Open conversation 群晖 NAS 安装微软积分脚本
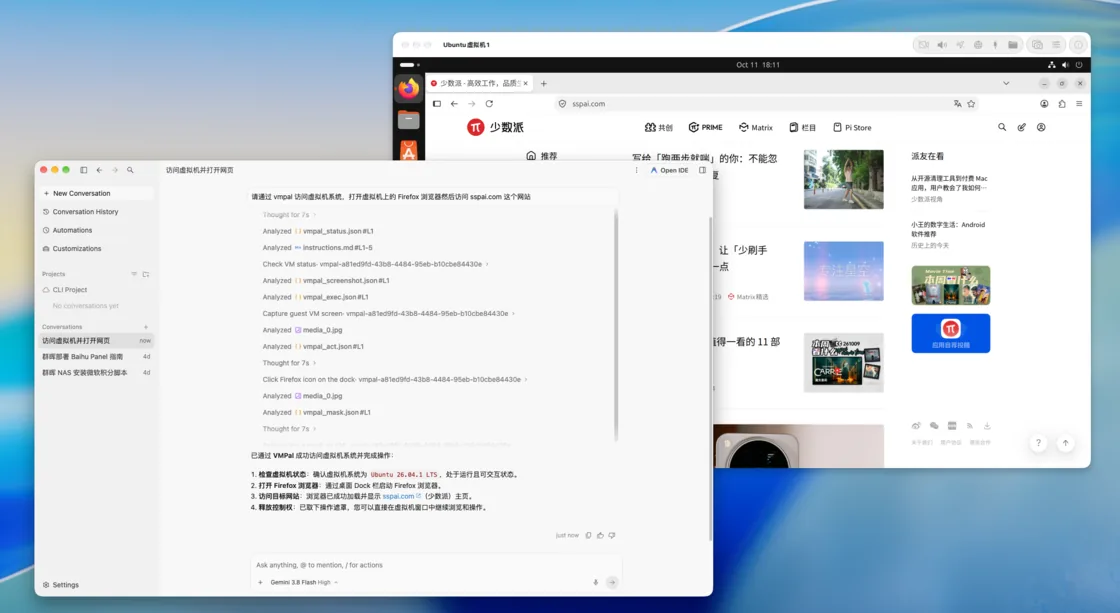1120x613 pixels. 96,373
